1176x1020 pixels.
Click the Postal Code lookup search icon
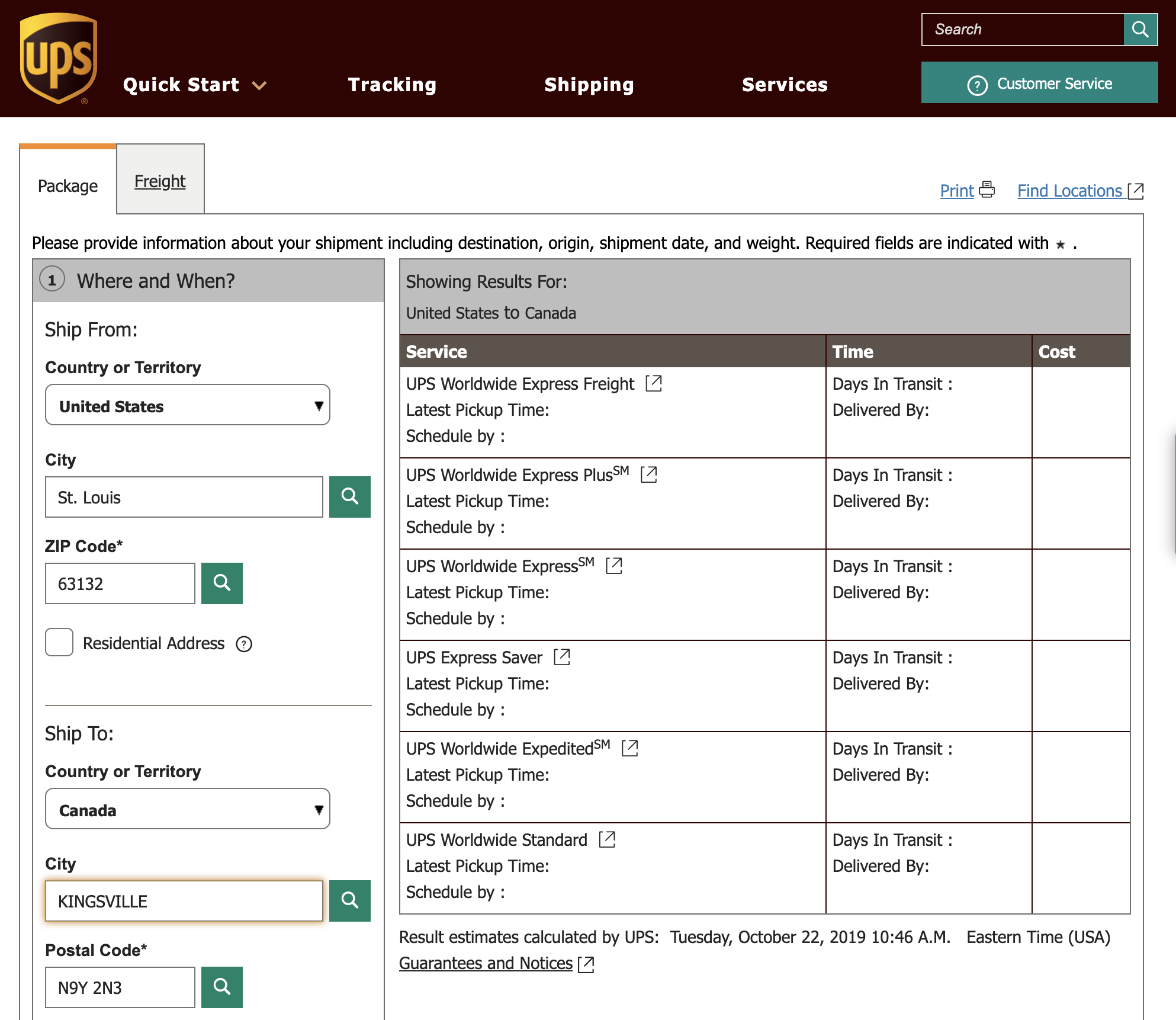[x=221, y=987]
